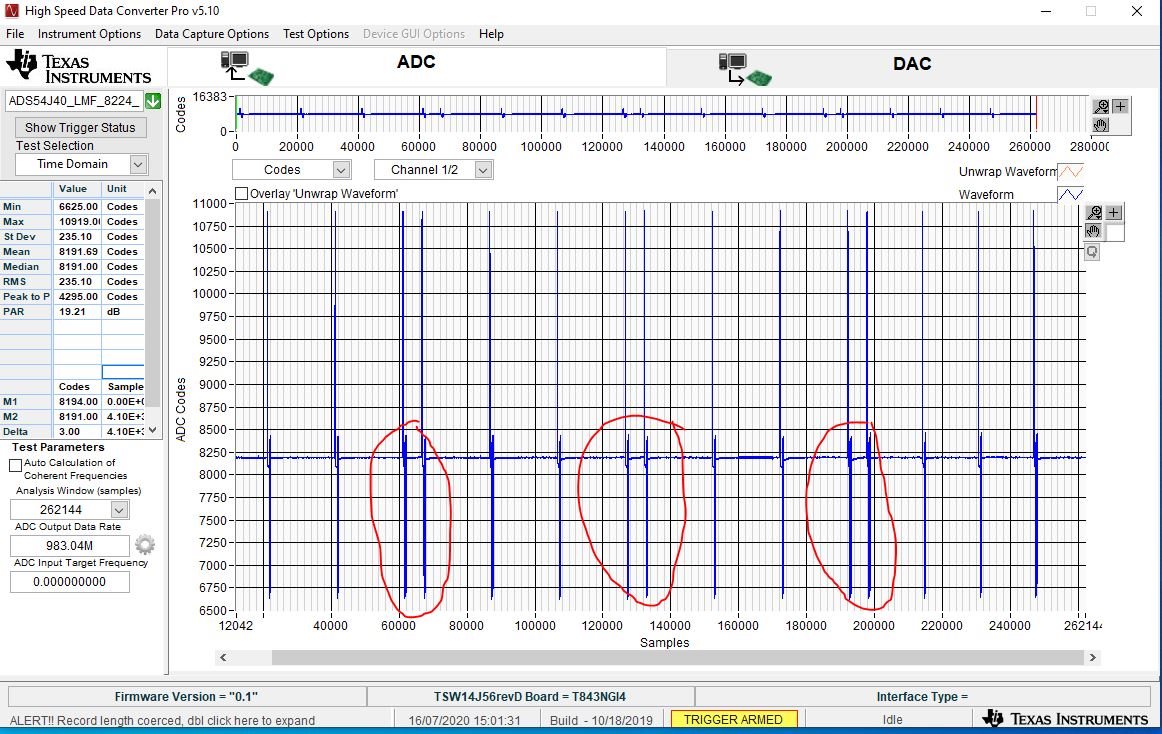
Task: Click the Texas Instruments logo in status bar
Action: [x=1065, y=718]
